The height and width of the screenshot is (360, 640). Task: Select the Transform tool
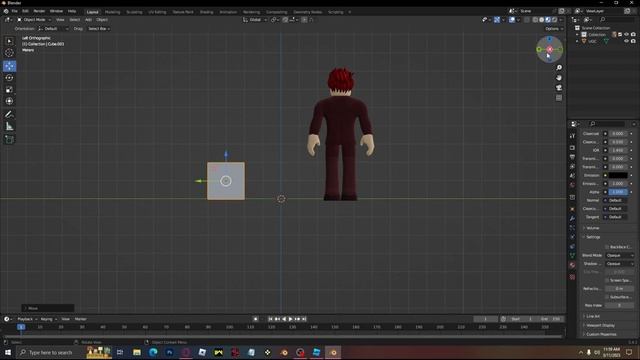click(x=9, y=101)
